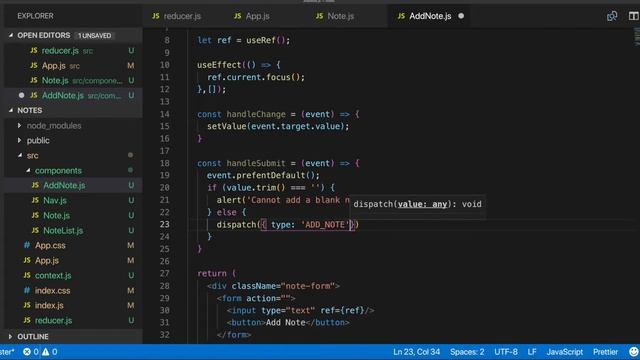Image resolution: width=640 pixels, height=360 pixels.
Task: Open index.js in the file tree
Action: pos(73,305)
